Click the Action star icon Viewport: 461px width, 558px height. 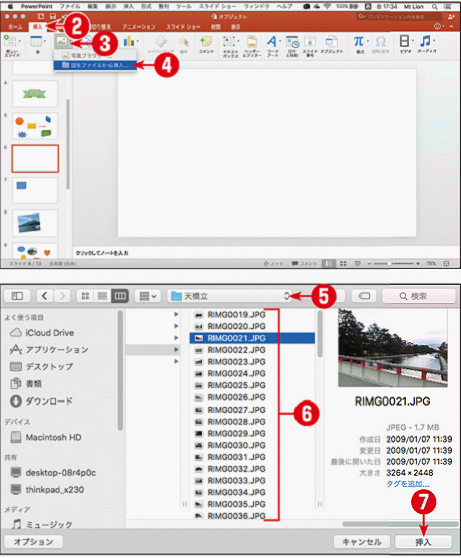[184, 42]
